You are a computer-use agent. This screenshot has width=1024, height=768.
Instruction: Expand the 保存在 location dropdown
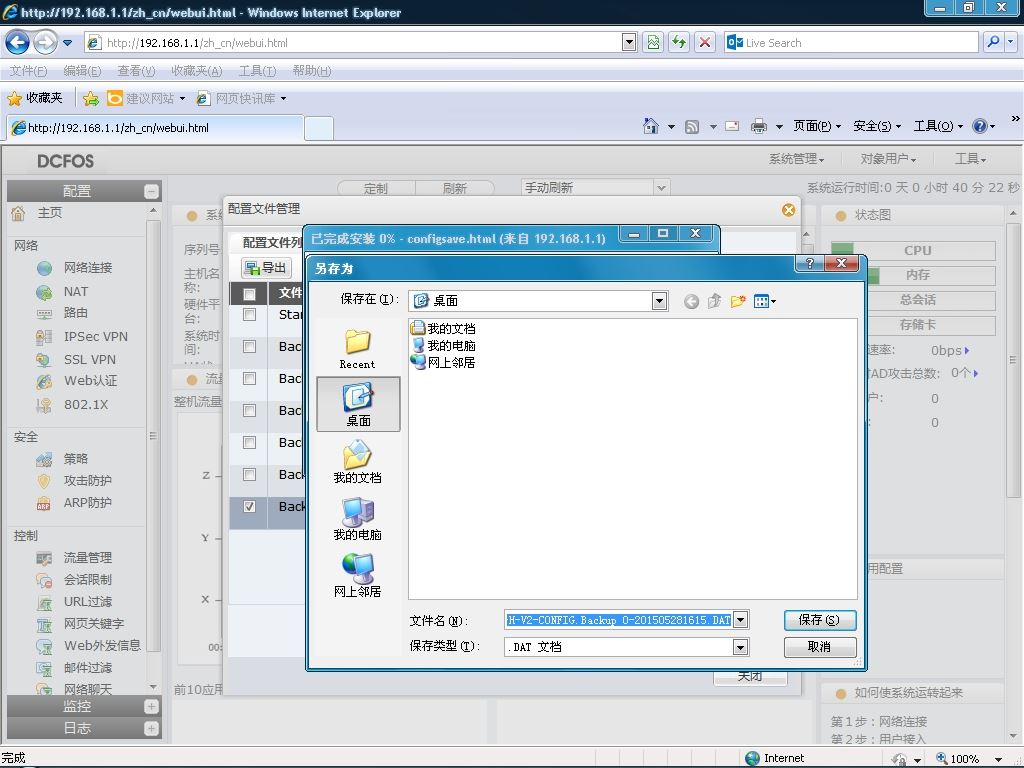659,300
